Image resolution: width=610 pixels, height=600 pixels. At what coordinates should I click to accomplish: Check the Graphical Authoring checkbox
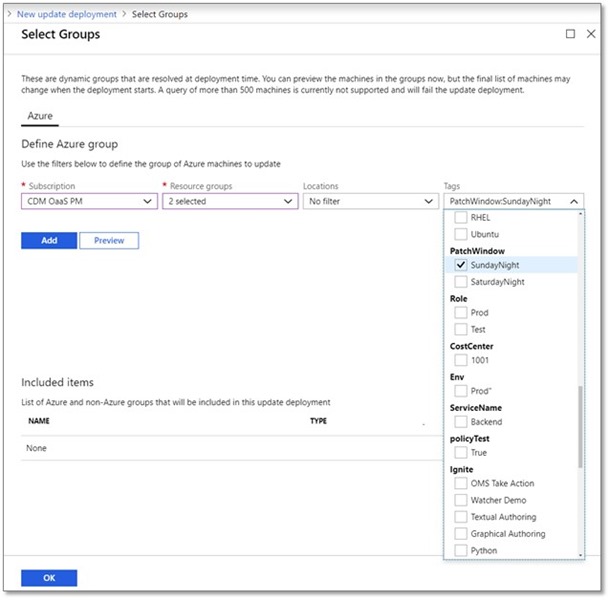point(461,533)
